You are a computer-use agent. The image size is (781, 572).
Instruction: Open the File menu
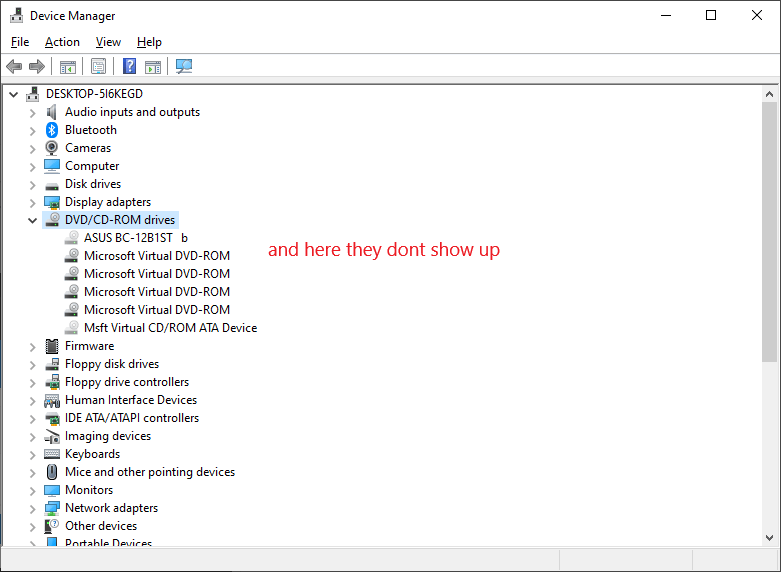tap(20, 42)
